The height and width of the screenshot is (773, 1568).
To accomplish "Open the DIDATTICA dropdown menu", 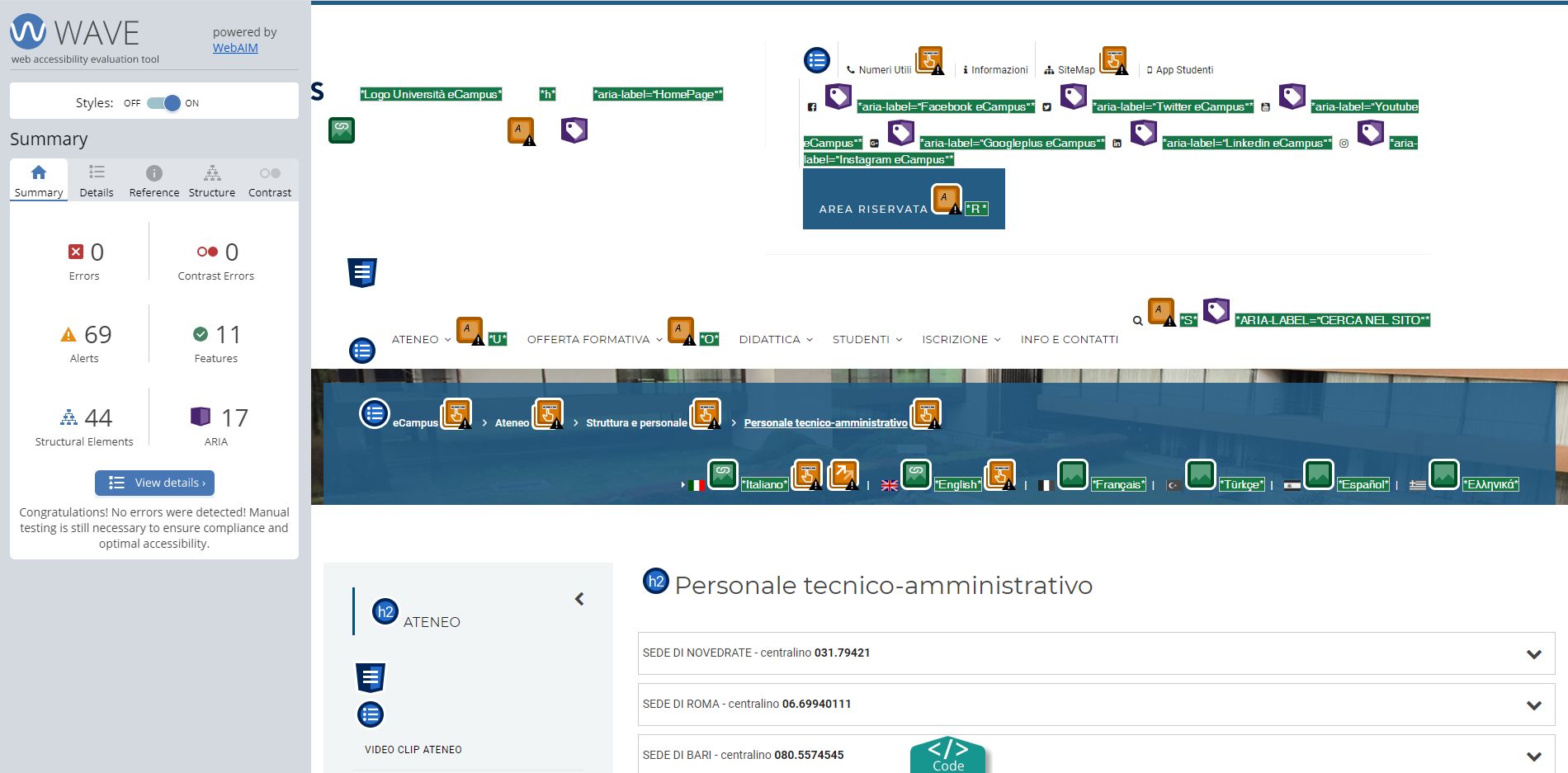I will point(776,340).
